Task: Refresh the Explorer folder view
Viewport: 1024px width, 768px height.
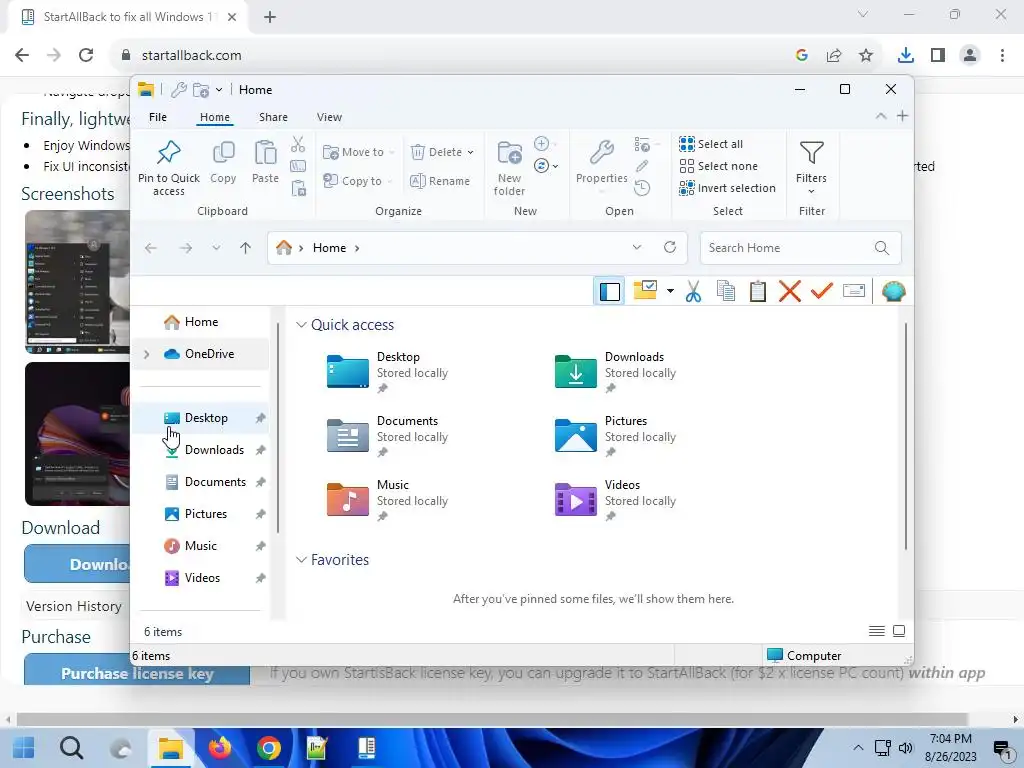Action: [x=669, y=248]
